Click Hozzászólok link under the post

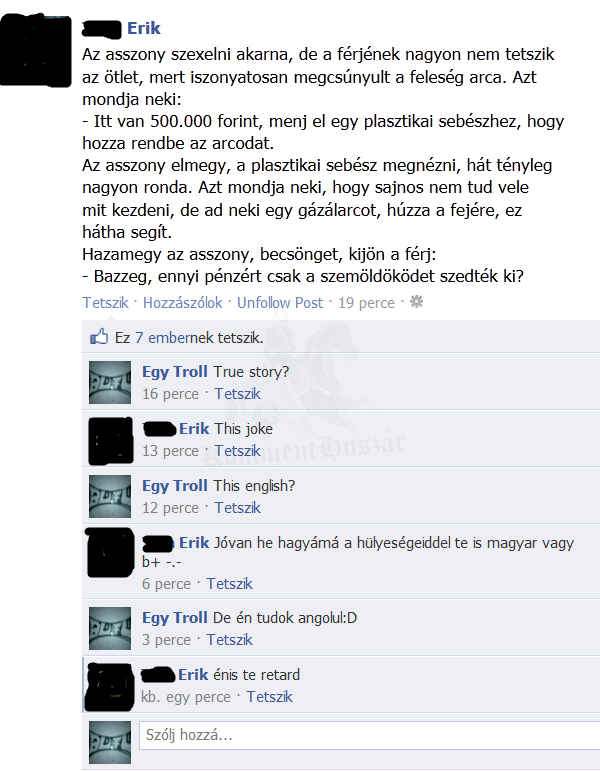pyautogui.click(x=182, y=302)
